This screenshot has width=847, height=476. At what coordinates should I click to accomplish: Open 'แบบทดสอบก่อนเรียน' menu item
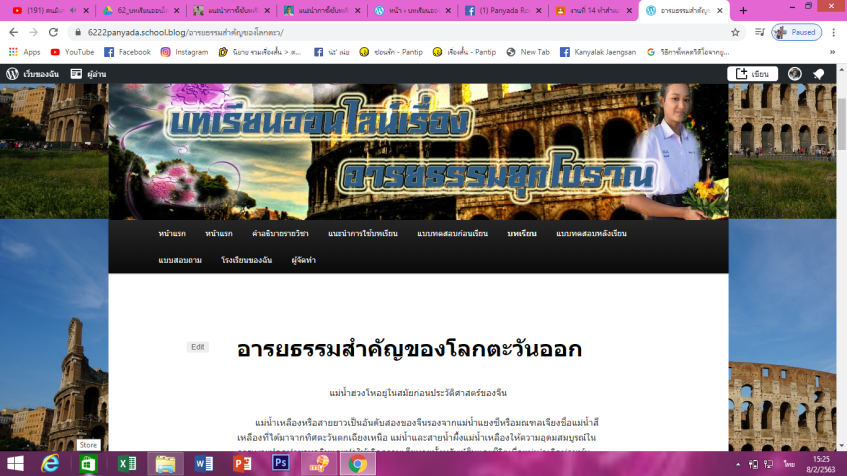[x=452, y=233]
